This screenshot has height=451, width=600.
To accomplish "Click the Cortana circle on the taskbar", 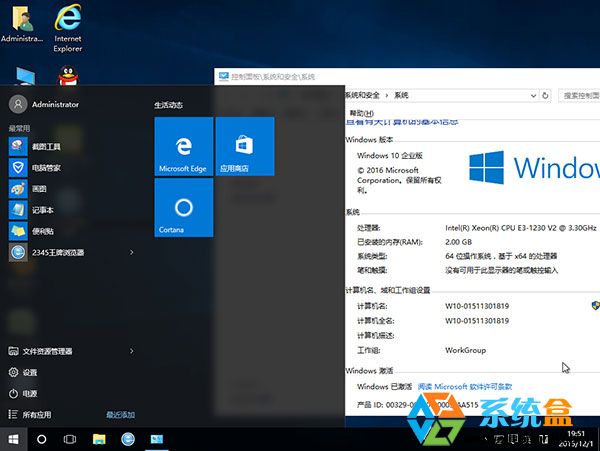I will coord(41,439).
